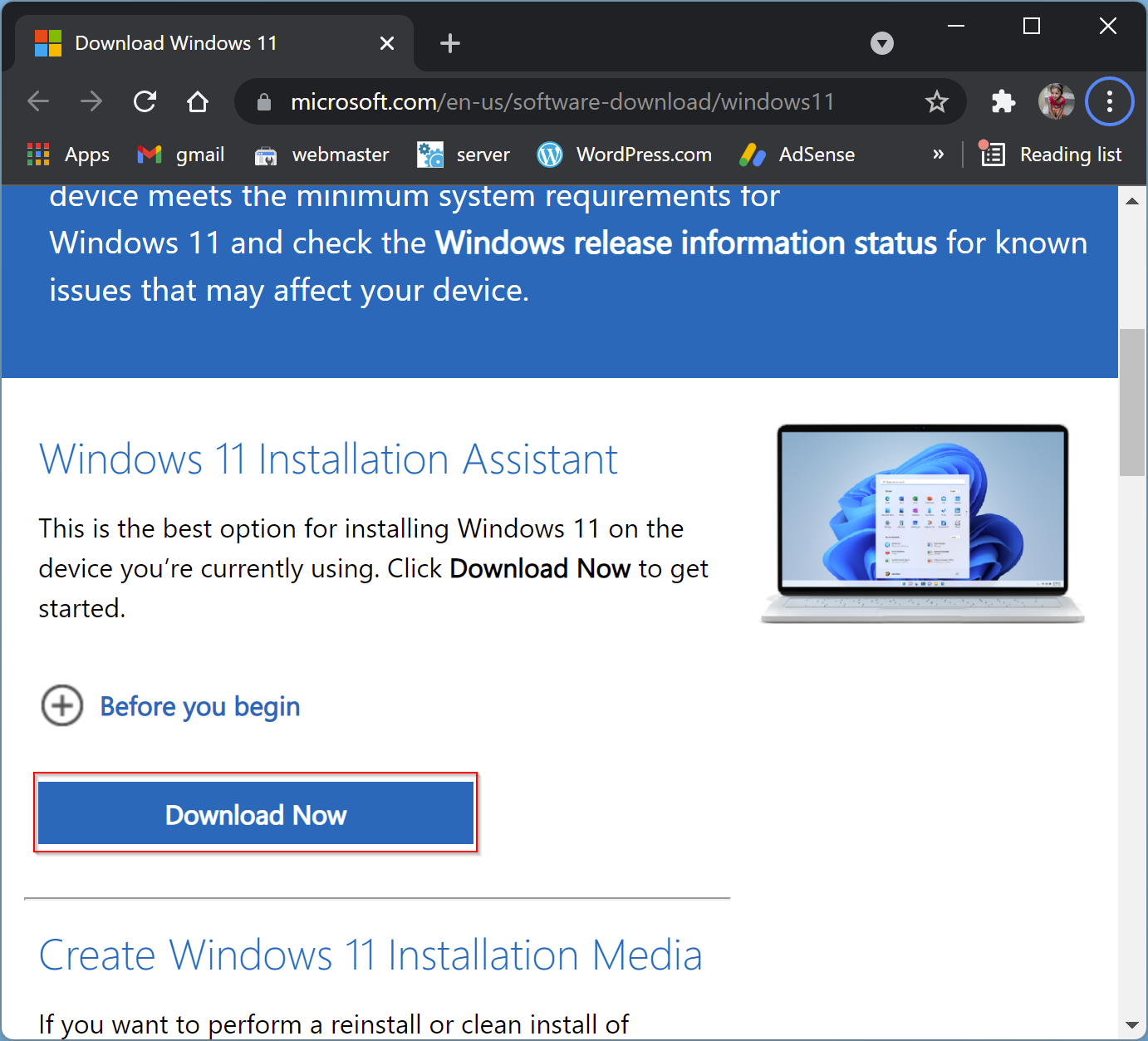The width and height of the screenshot is (1148, 1041).
Task: Open the Reading list
Action: click(1051, 155)
